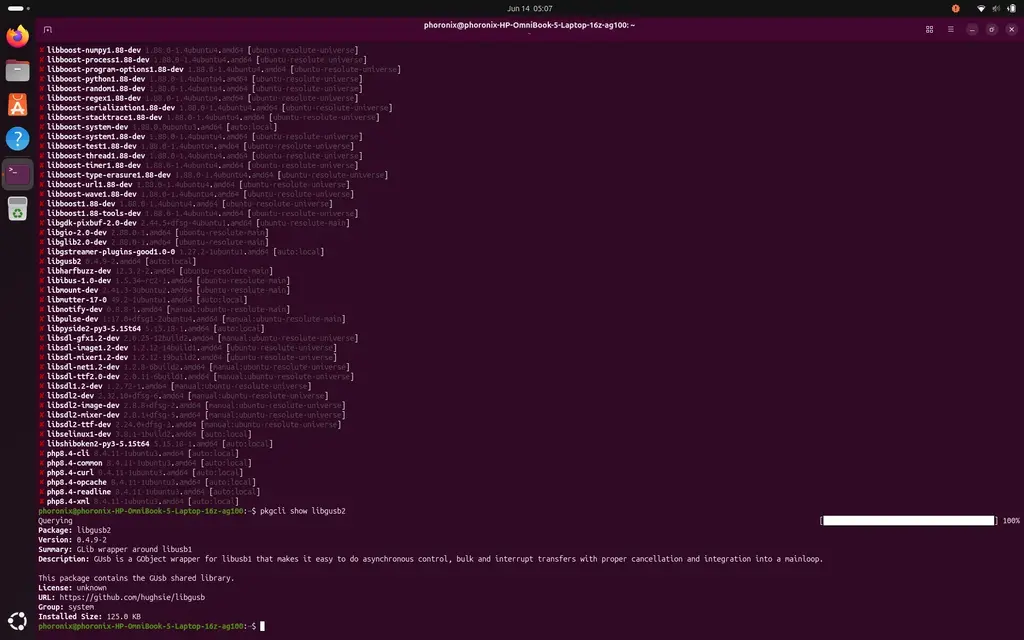Open the Wi-Fi status icon
The image size is (1024, 640).
point(981,8)
